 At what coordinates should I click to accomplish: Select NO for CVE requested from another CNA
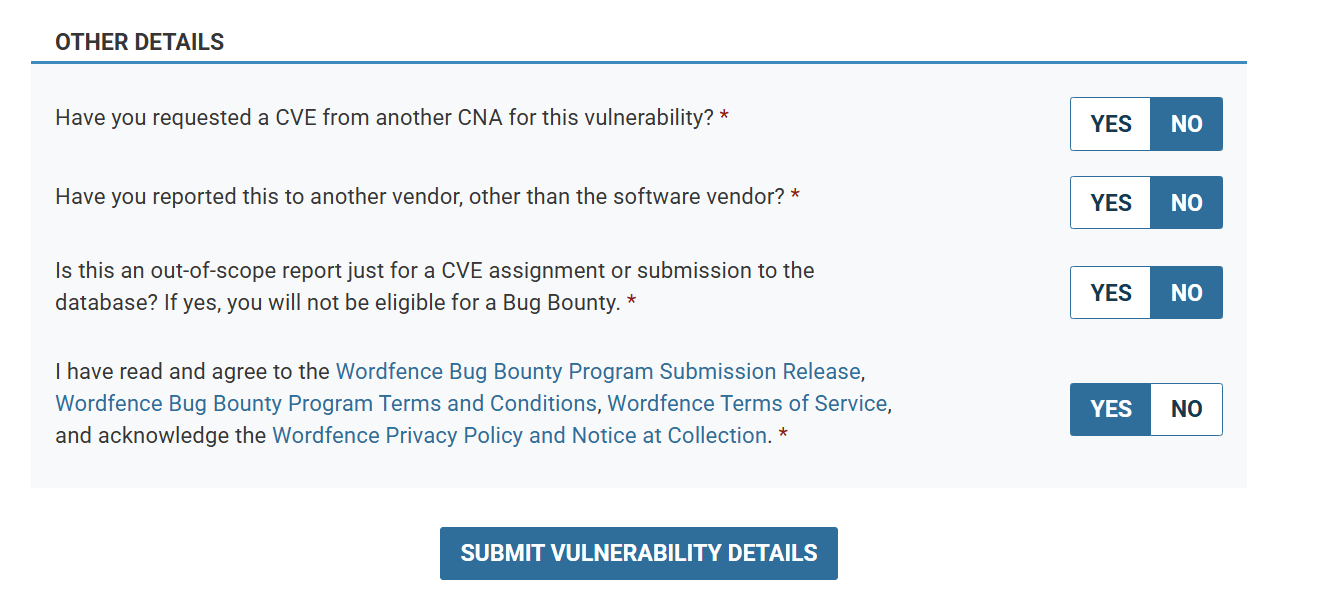[x=1186, y=124]
